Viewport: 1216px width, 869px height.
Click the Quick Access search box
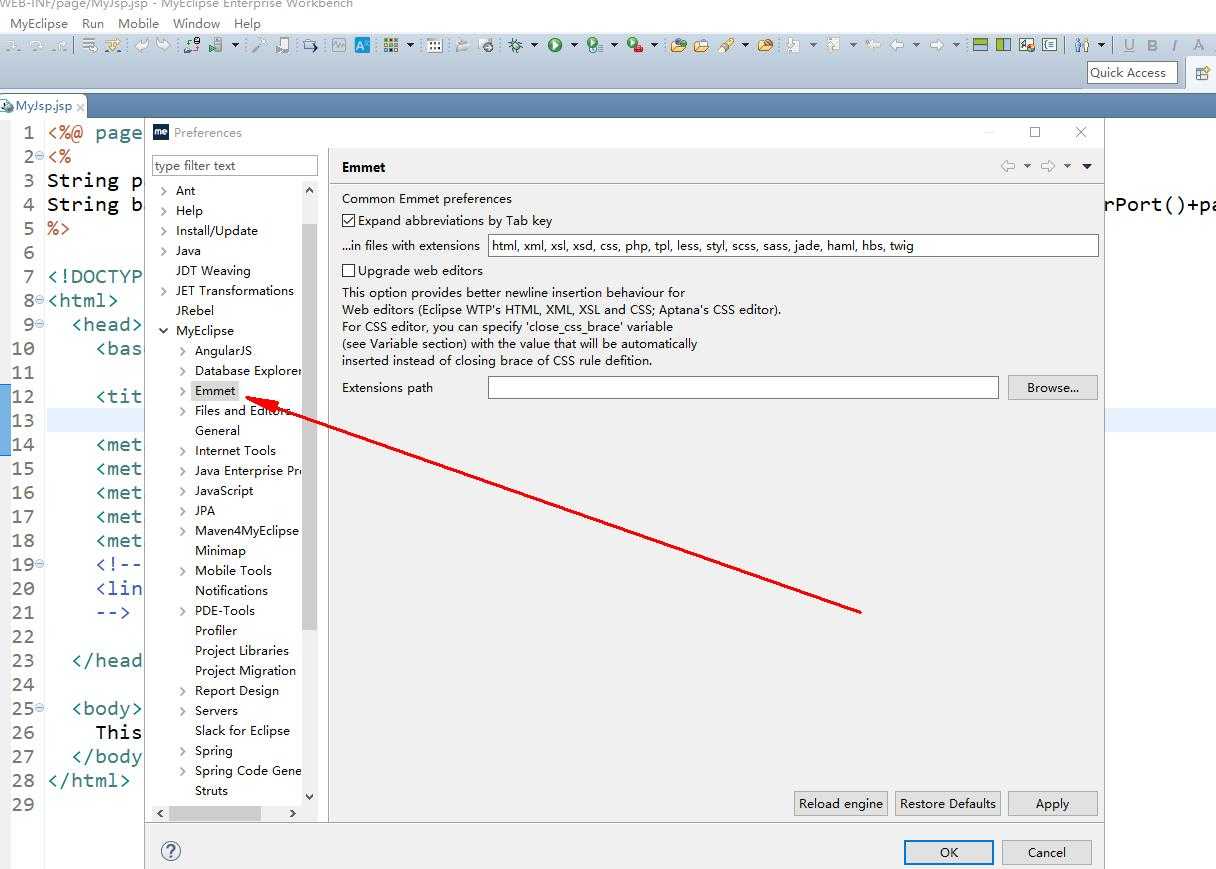pos(1134,72)
